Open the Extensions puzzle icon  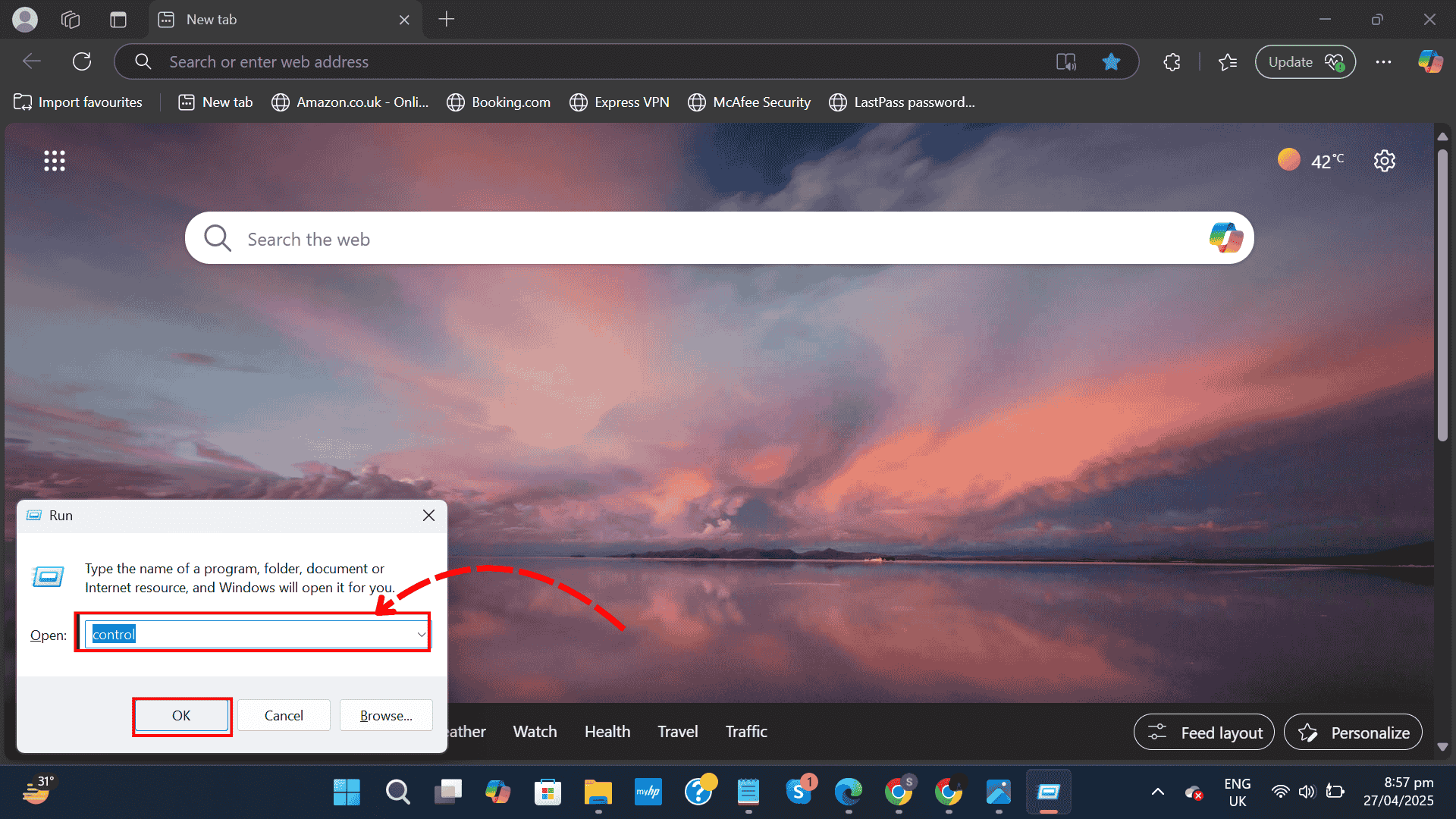point(1172,62)
